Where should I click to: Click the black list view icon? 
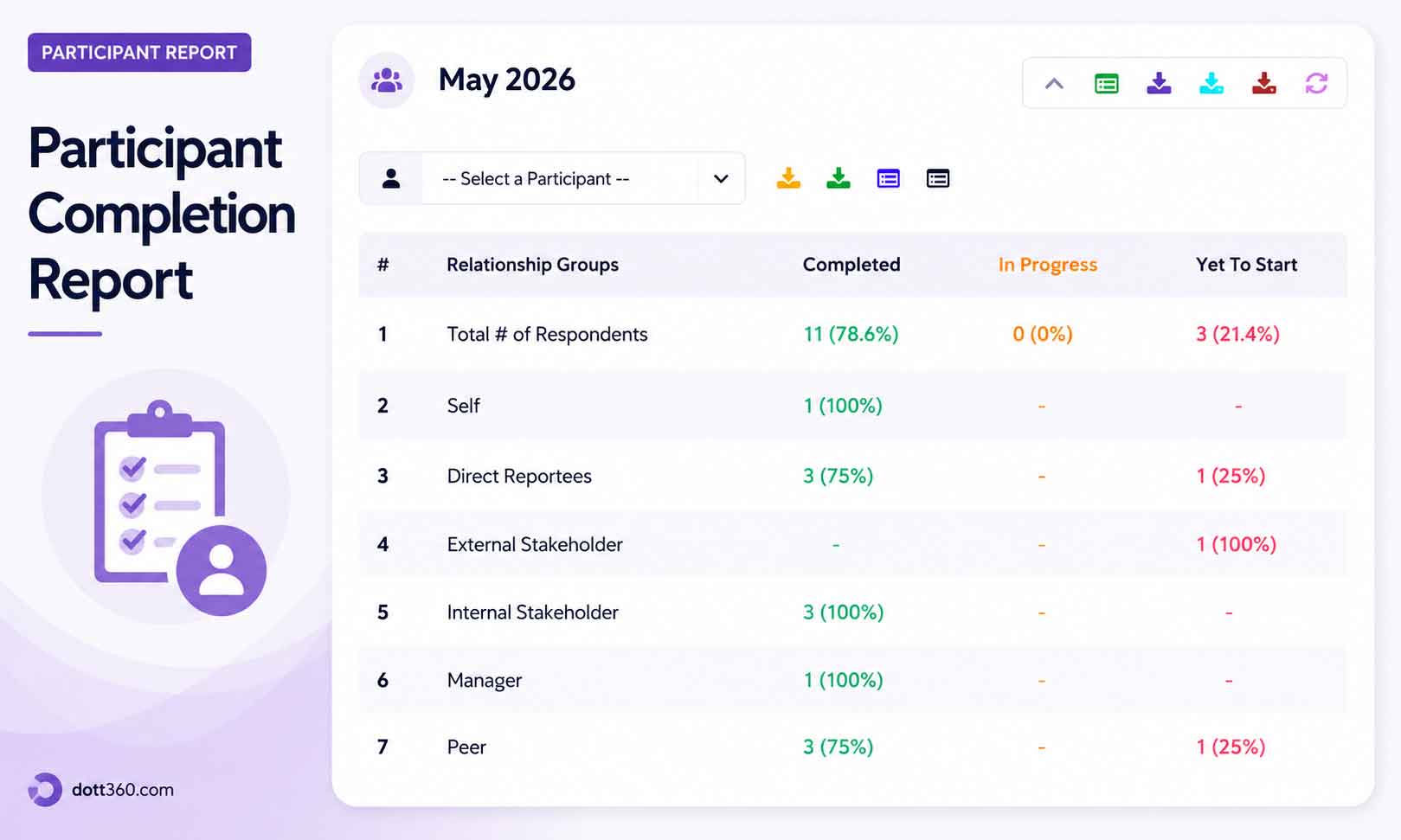click(x=938, y=178)
